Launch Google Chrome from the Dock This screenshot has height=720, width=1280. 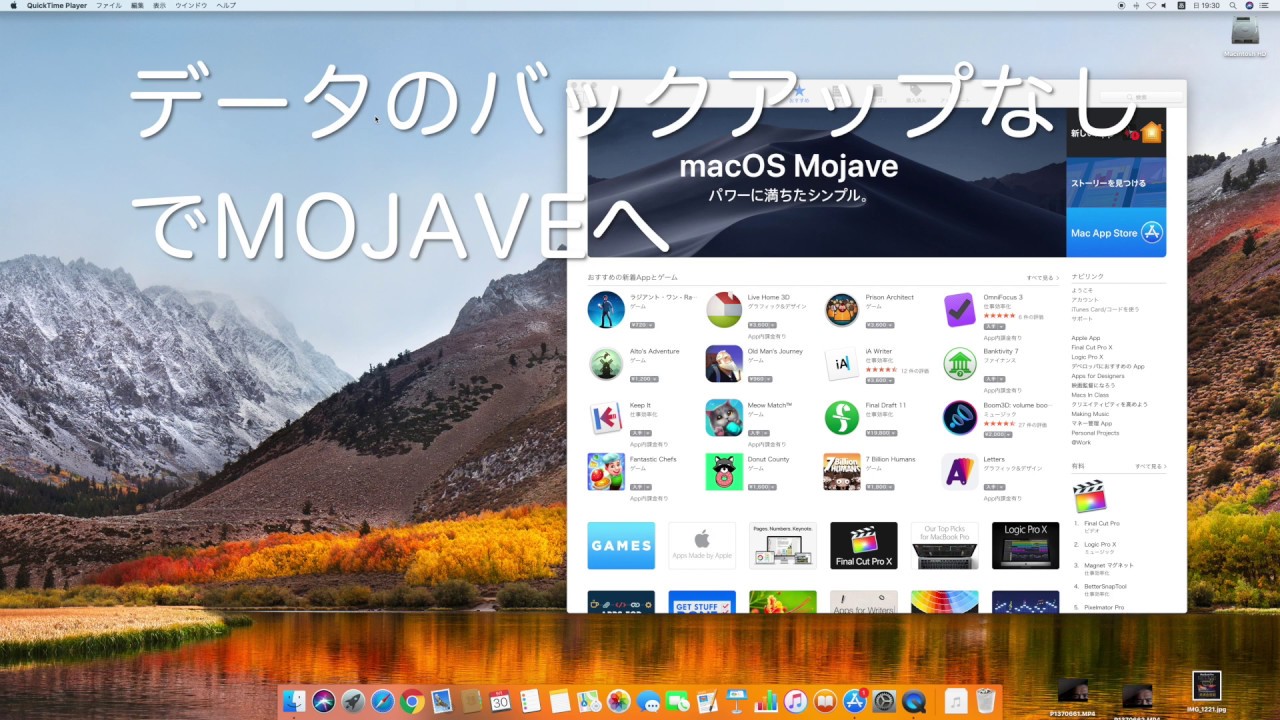click(411, 702)
